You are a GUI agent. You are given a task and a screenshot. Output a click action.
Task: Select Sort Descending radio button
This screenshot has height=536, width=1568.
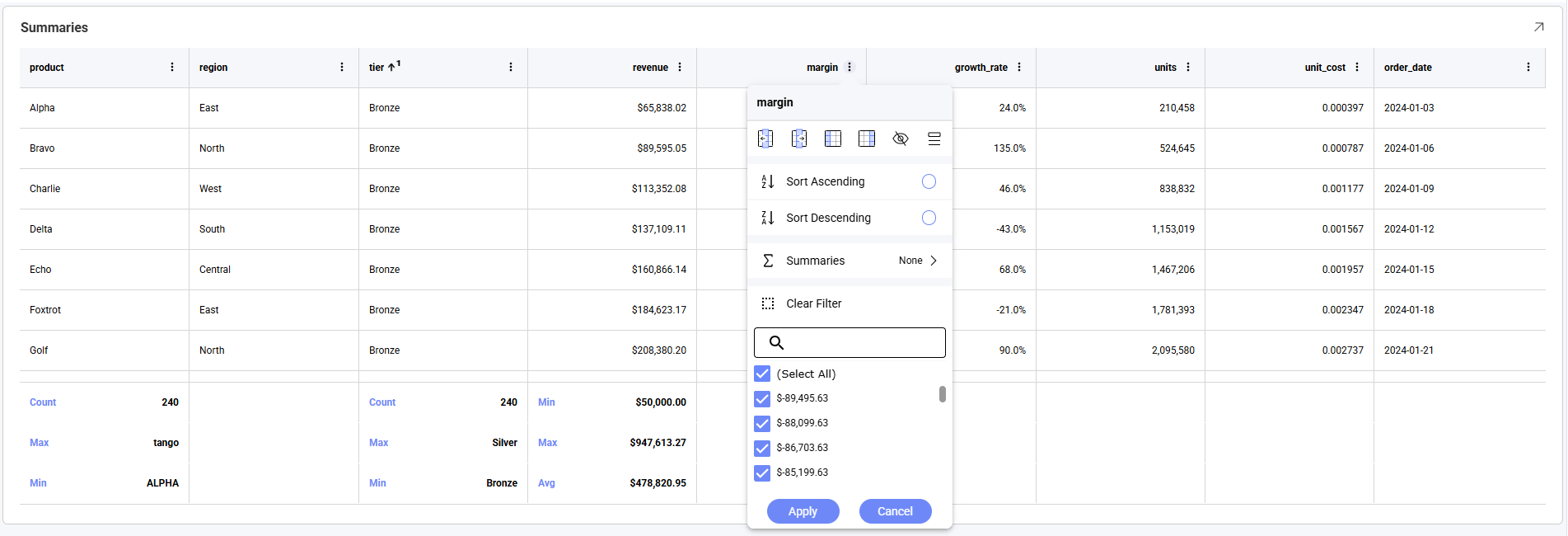(x=929, y=218)
